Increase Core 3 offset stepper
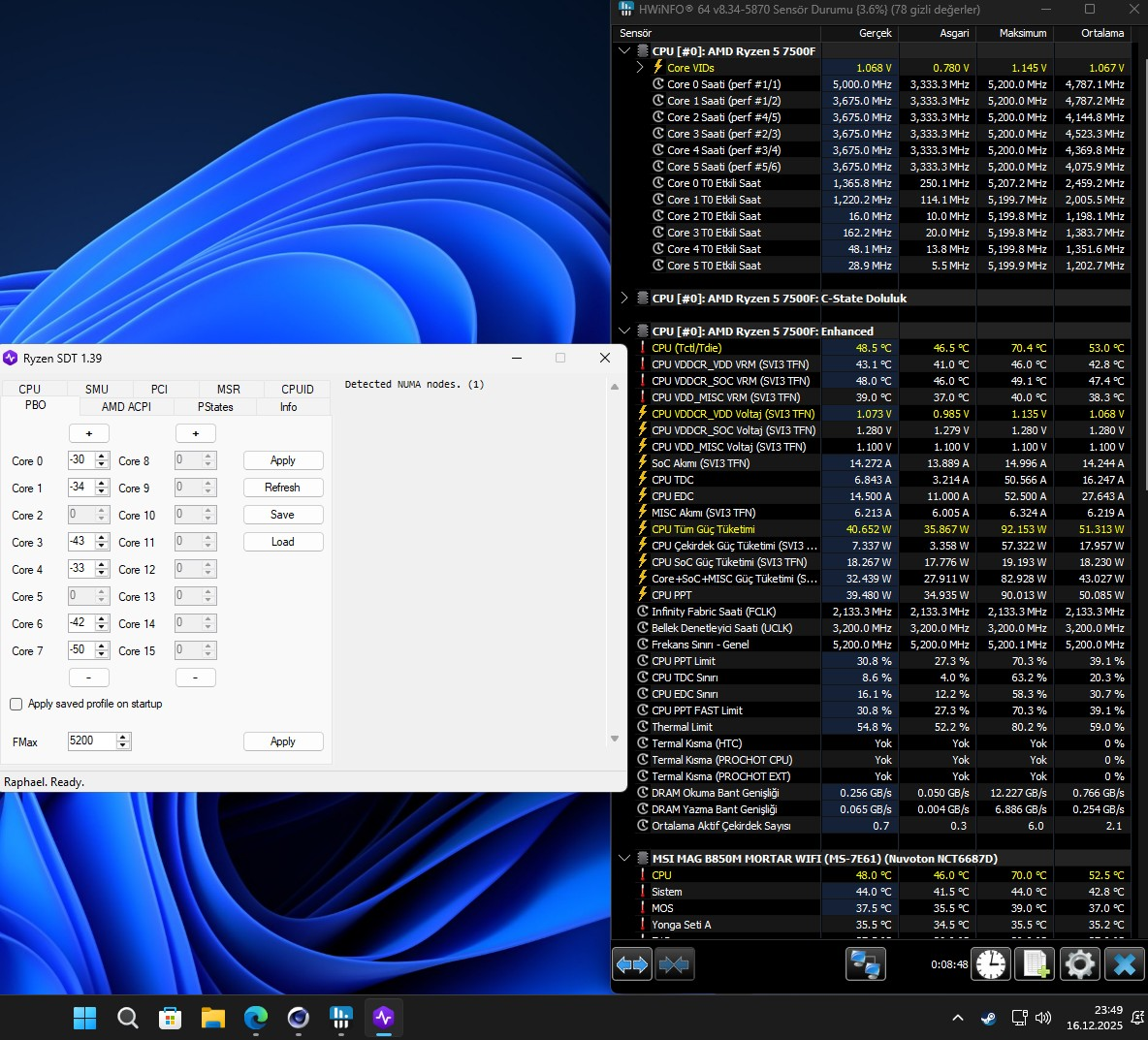The height and width of the screenshot is (1040, 1148). point(102,537)
